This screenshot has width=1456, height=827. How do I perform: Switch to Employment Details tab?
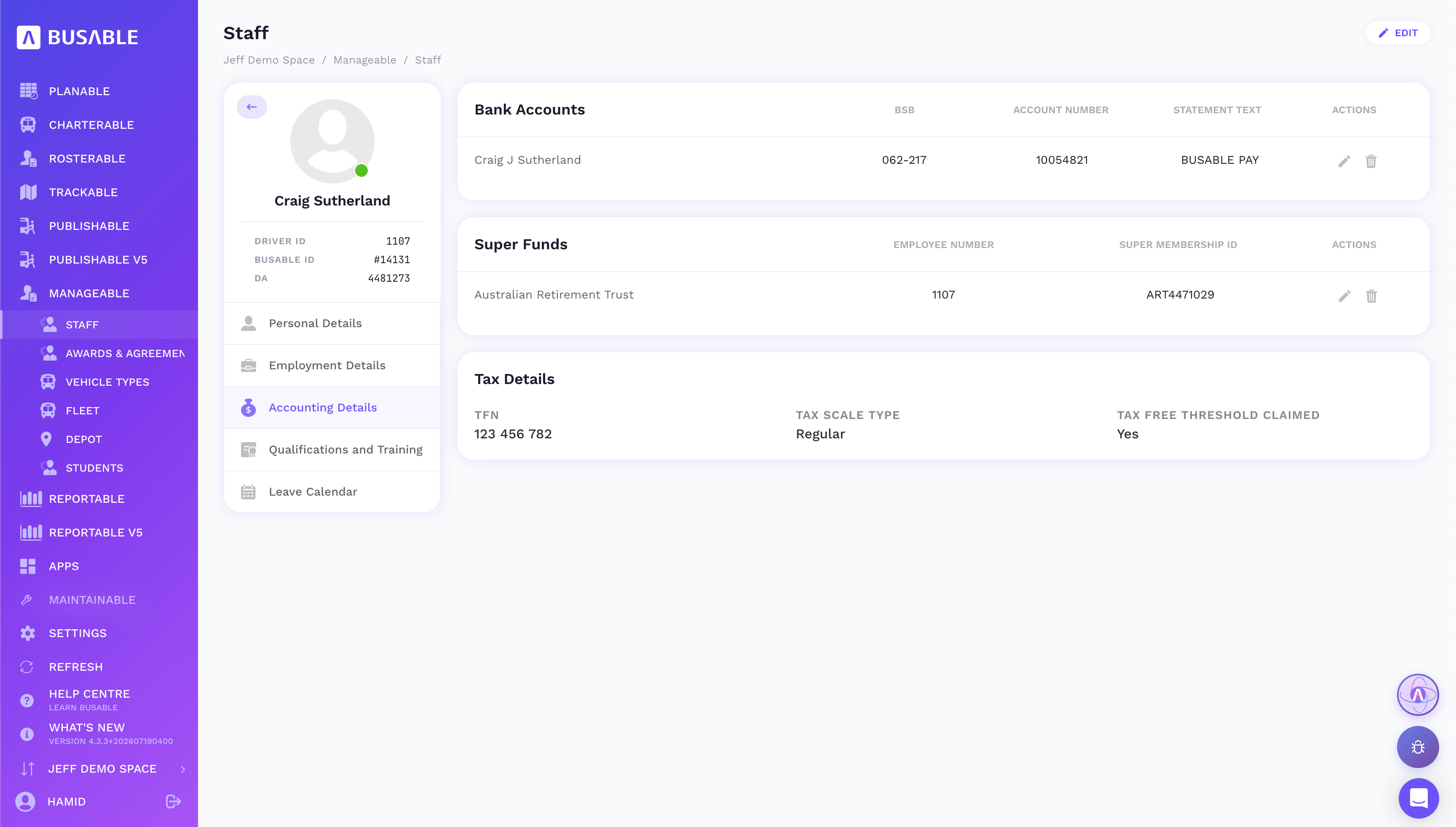pos(332,366)
